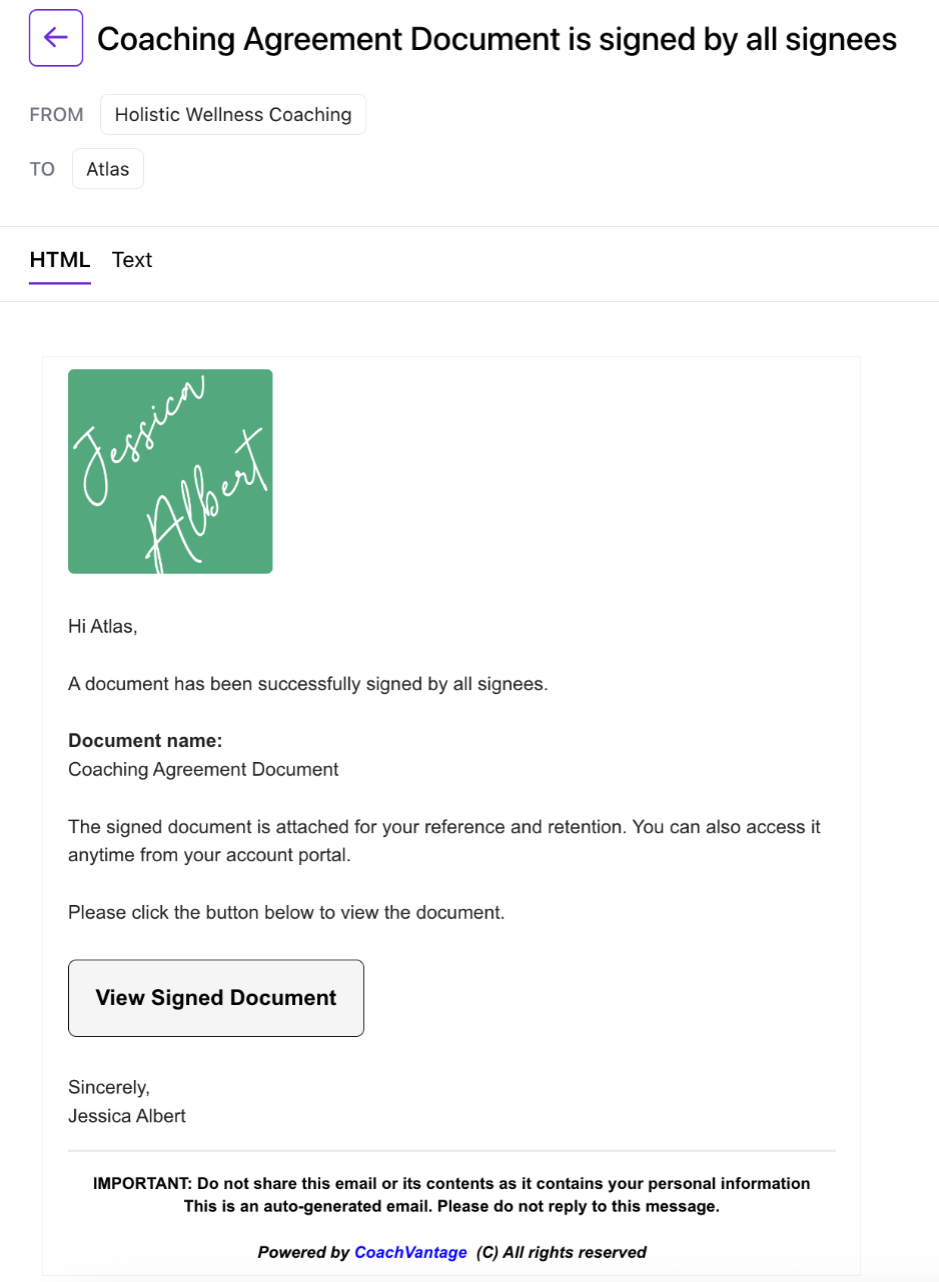Click the bold IMPORTANT notice line
This screenshot has width=939, height=1282.
coord(451,1184)
